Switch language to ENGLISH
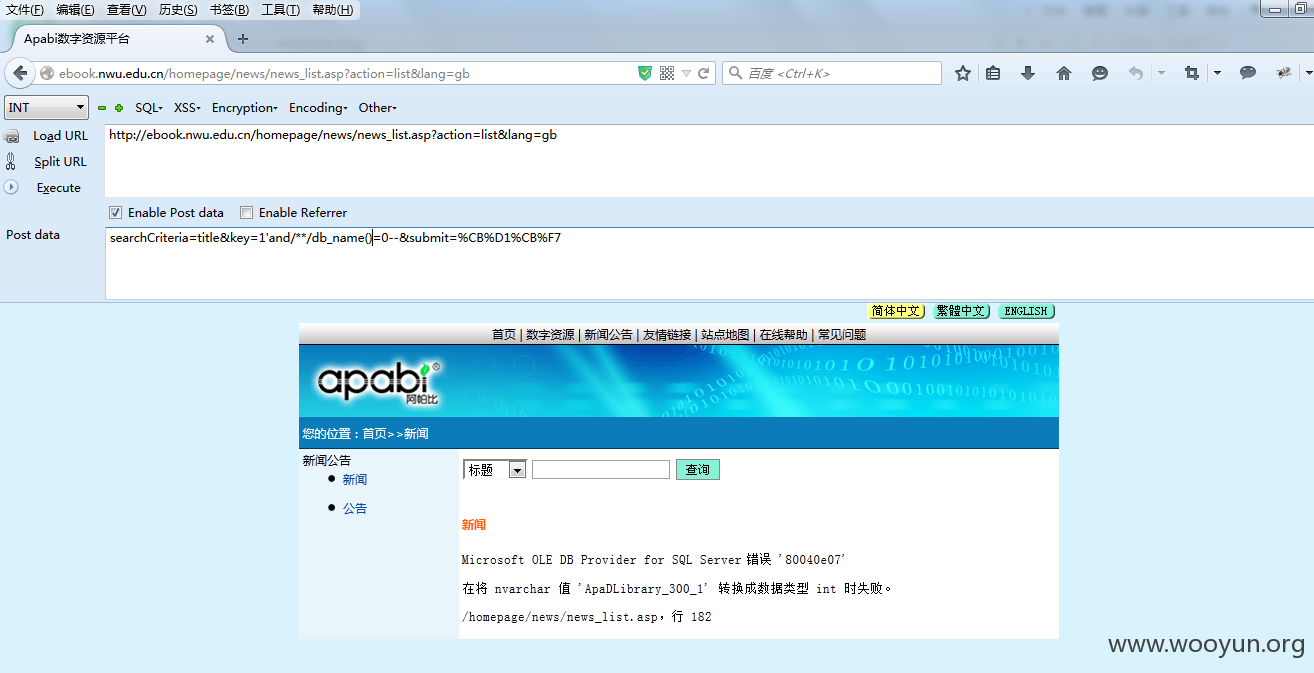The height and width of the screenshot is (673, 1314). (x=1026, y=311)
